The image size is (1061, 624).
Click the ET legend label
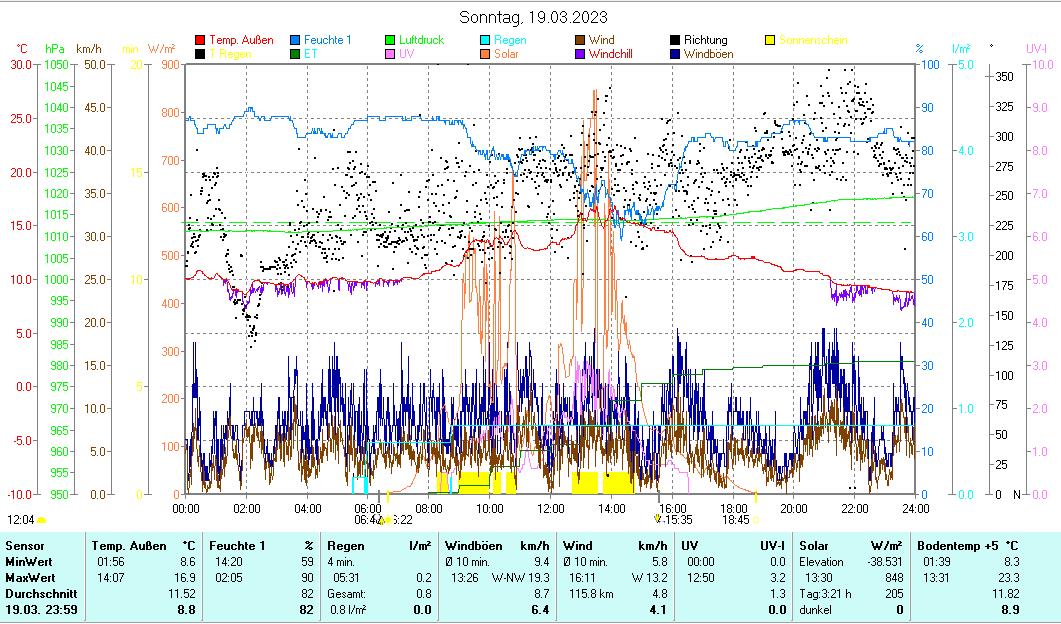311,54
